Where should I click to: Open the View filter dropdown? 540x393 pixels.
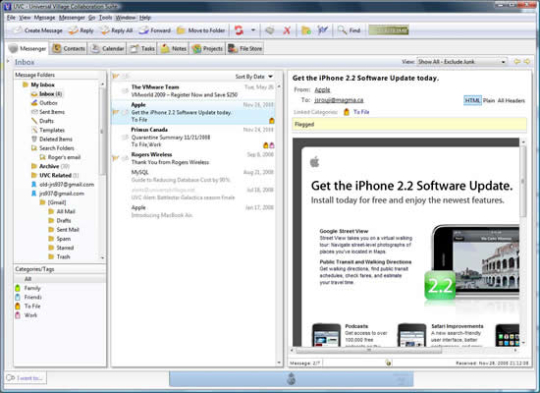click(462, 62)
